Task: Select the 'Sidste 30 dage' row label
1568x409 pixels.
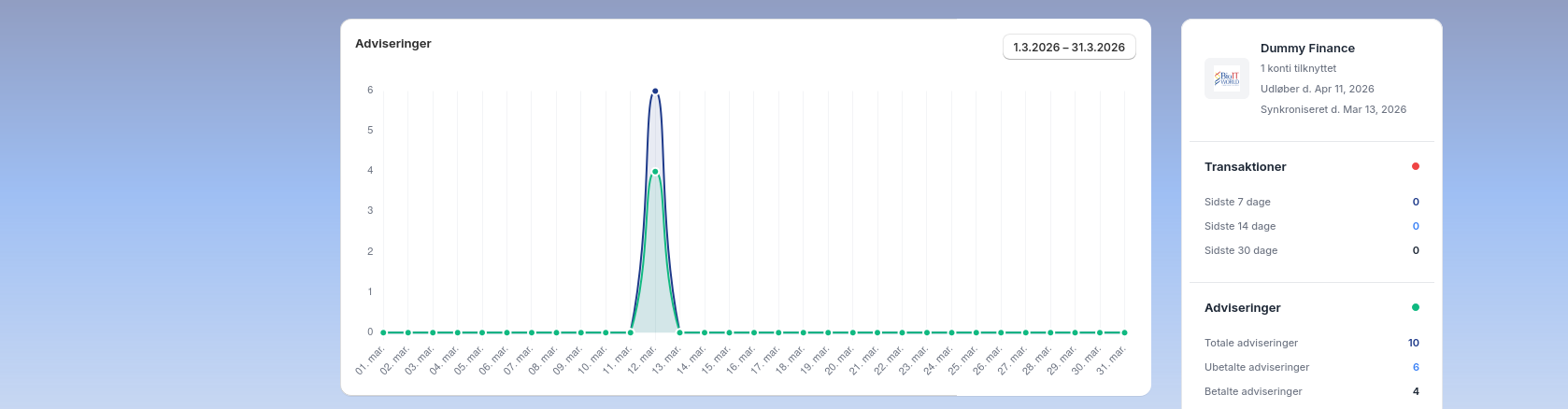Action: [1241, 250]
